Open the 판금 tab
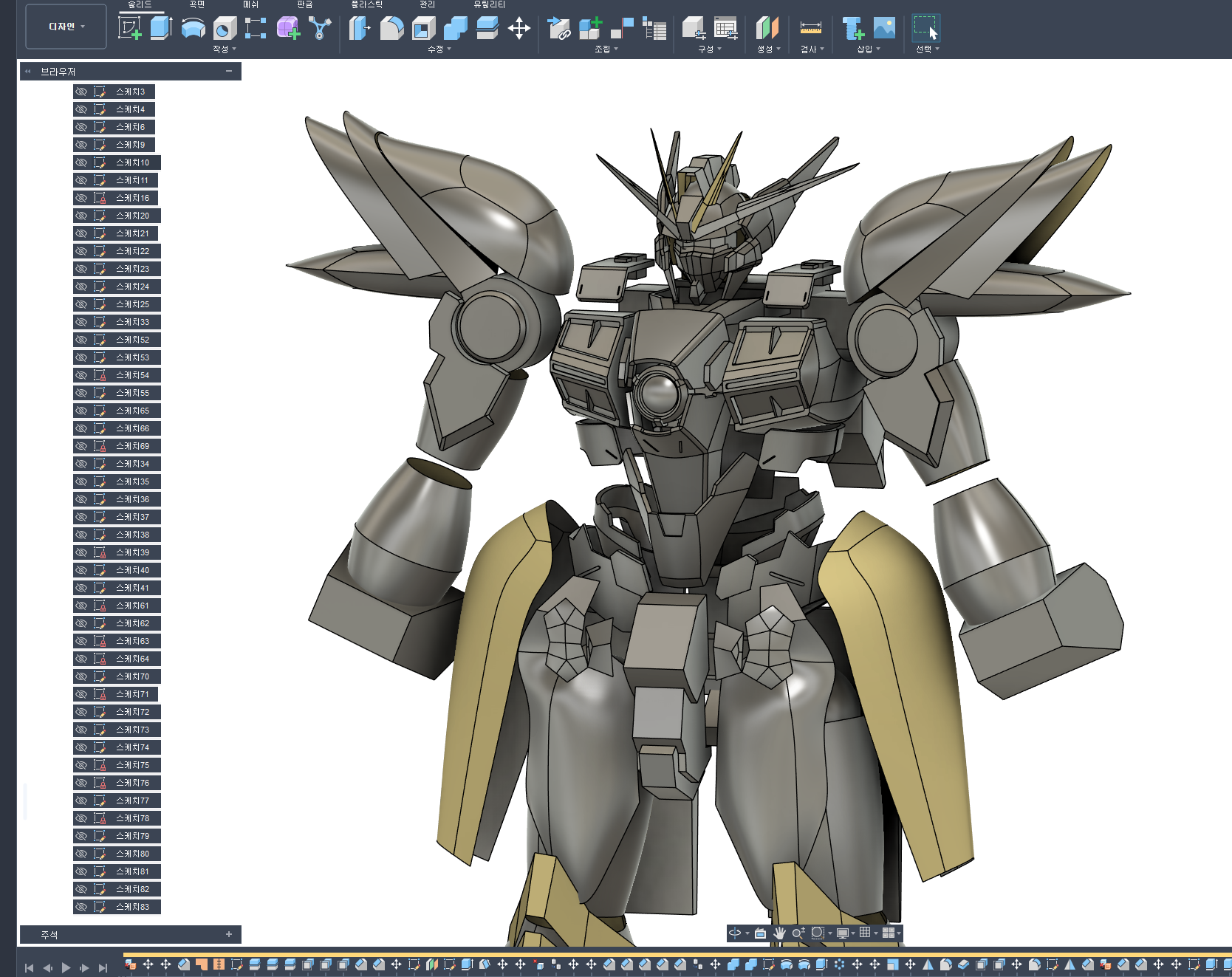Viewport: 1232px width, 977px height. 305,4
